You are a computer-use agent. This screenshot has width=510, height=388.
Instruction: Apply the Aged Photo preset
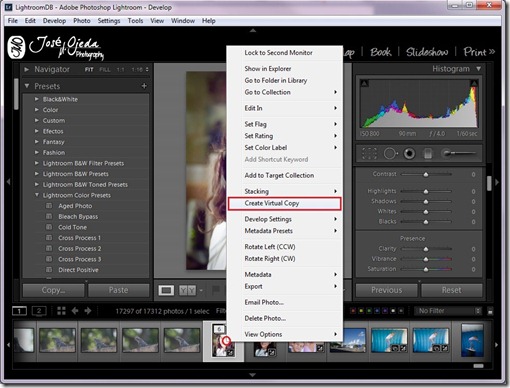click(x=75, y=206)
